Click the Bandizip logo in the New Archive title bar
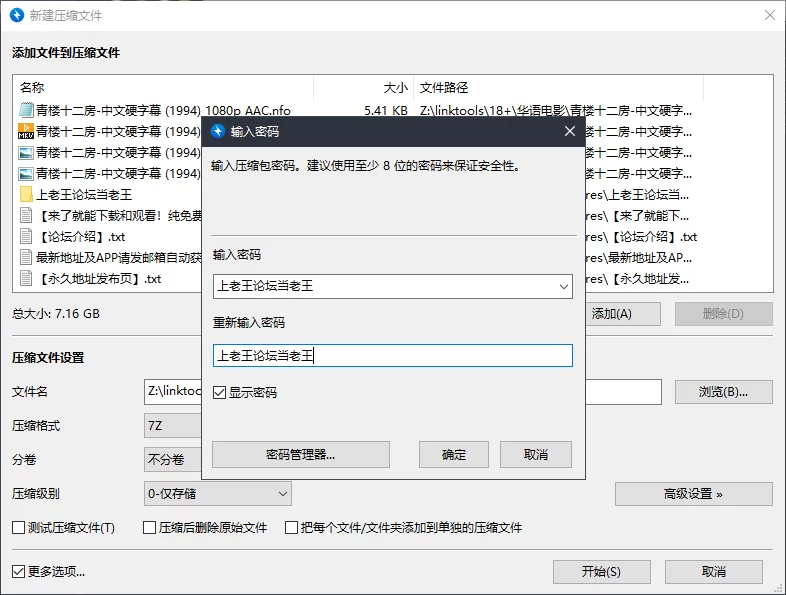The width and height of the screenshot is (786, 595). 17,15
